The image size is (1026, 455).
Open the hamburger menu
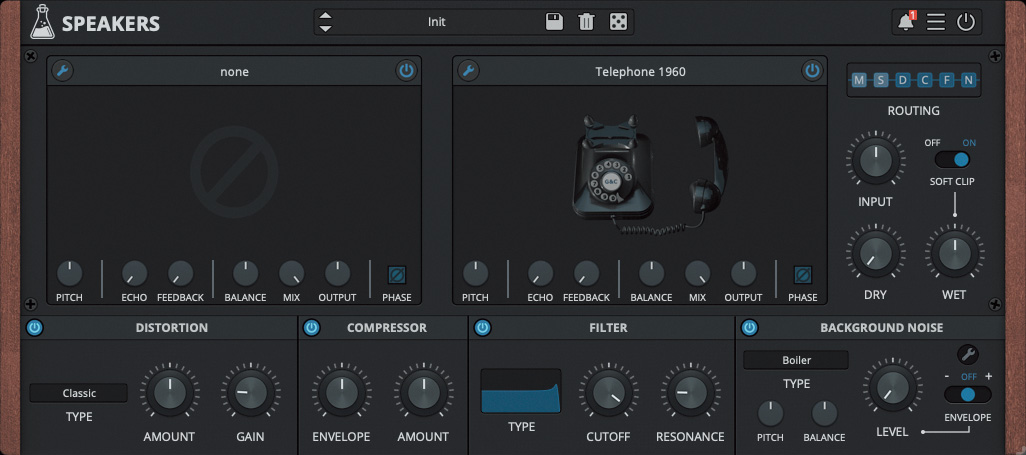pyautogui.click(x=936, y=22)
